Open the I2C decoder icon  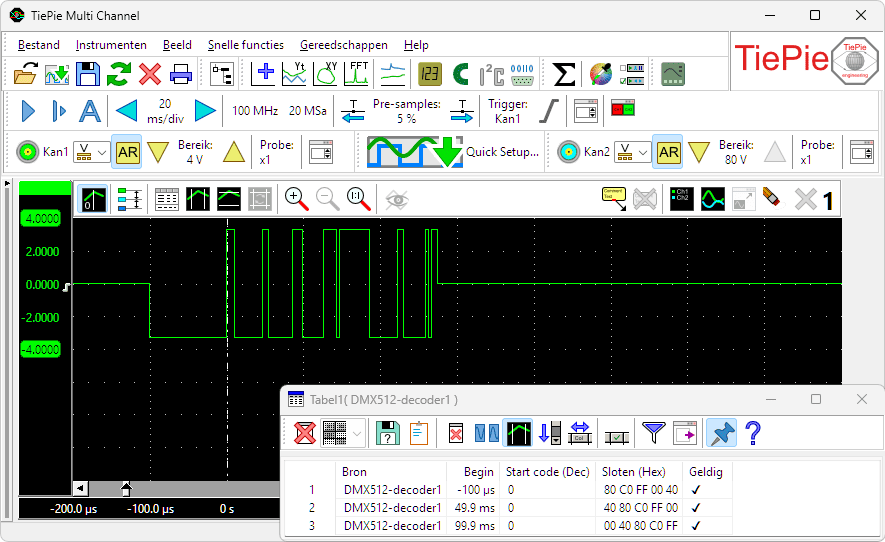(492, 74)
